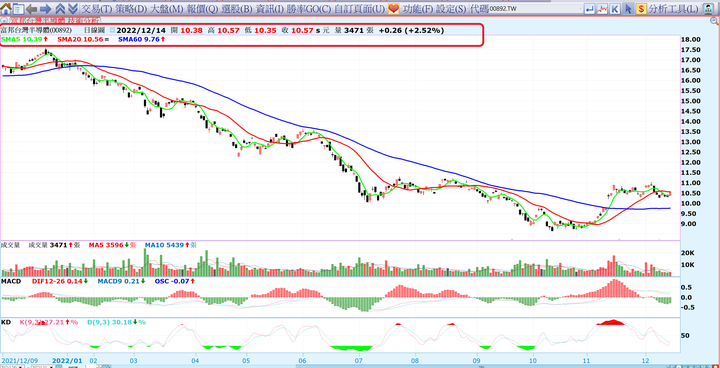This screenshot has height=368, width=720.
Task: Click the KD panel title
Action: point(6,323)
